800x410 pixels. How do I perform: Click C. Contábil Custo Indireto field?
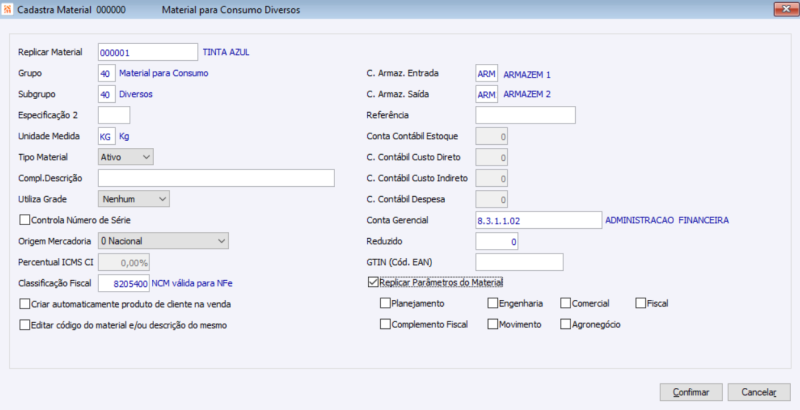[x=491, y=178]
